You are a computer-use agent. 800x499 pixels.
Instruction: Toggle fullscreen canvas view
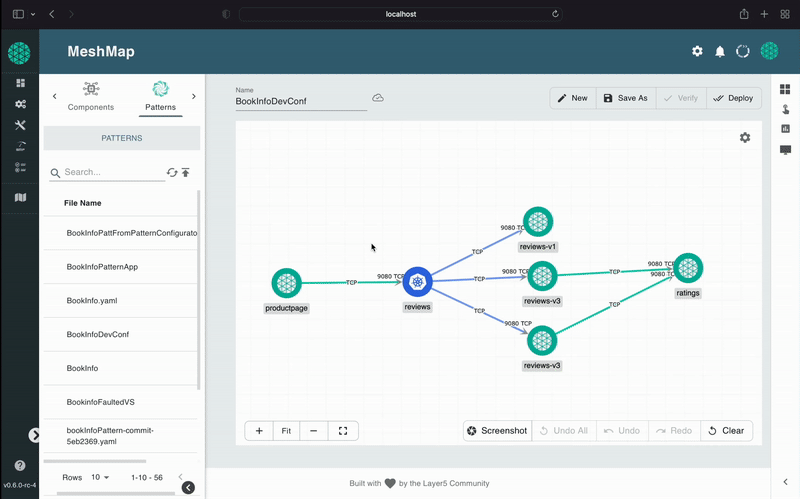[343, 431]
